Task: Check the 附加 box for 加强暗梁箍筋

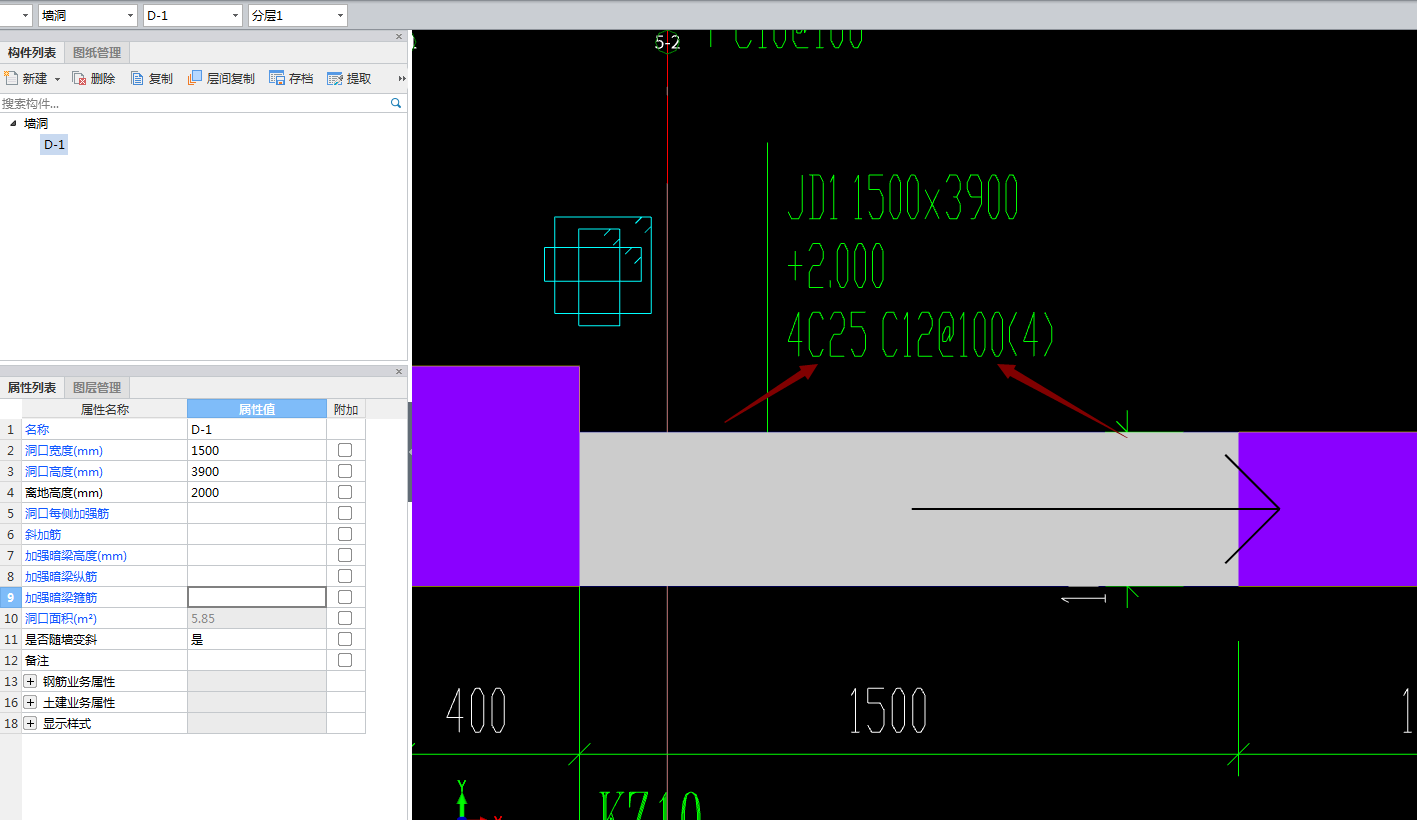Action: click(345, 597)
